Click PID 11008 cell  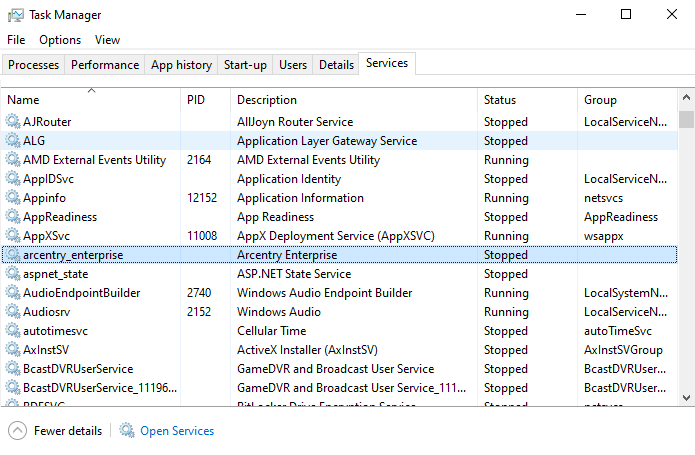tap(202, 236)
